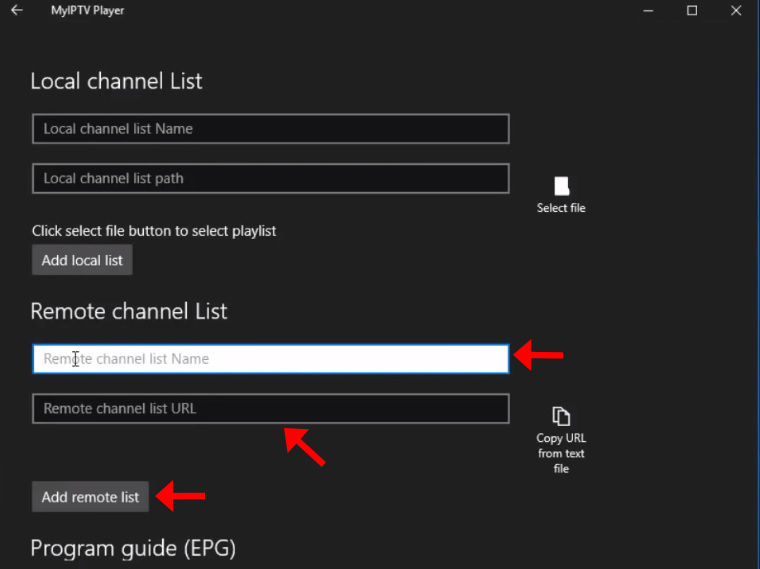Click the Local channel List heading
Screen dimensions: 760x569
[116, 82]
